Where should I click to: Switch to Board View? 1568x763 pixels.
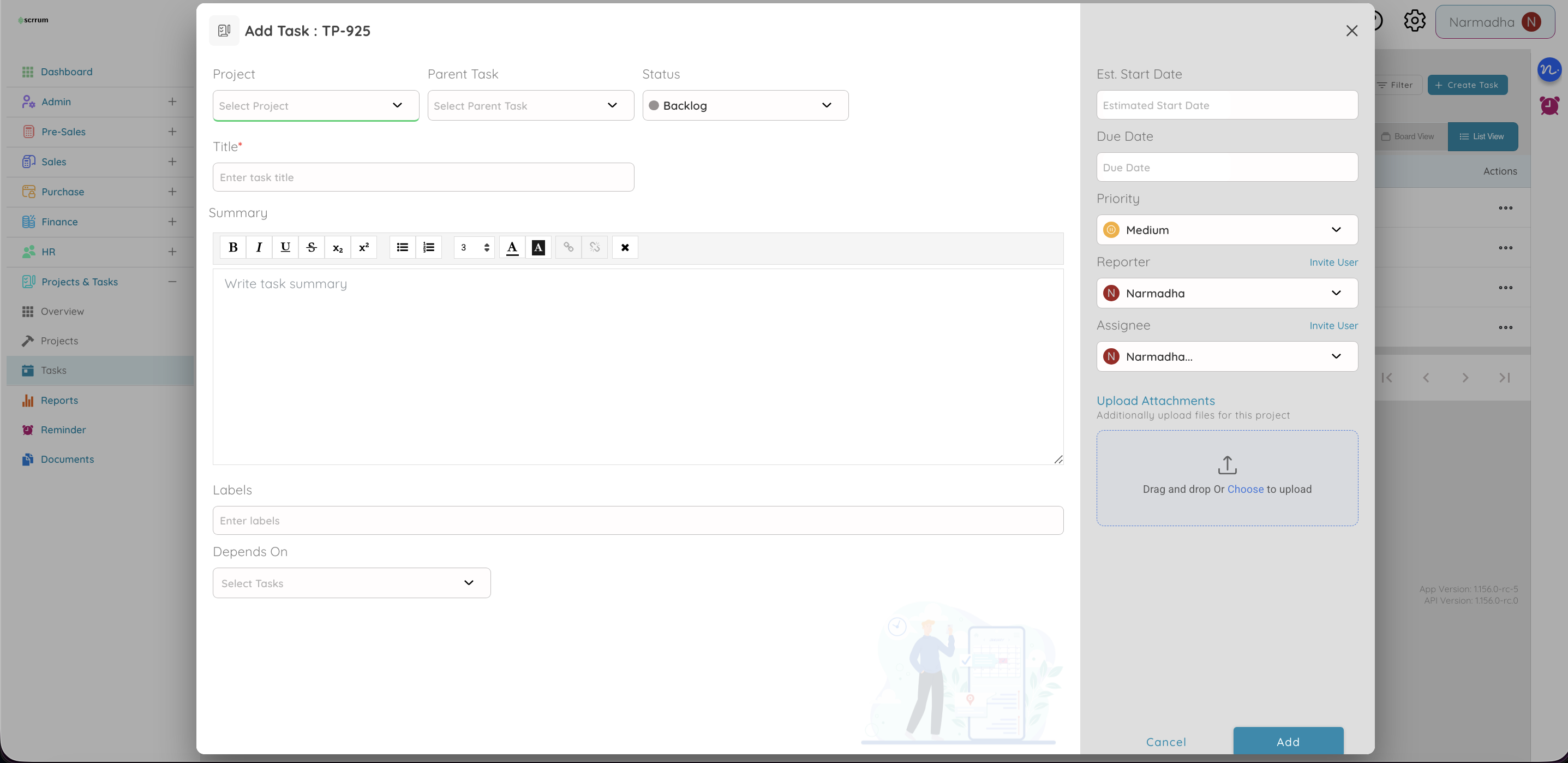1409,136
